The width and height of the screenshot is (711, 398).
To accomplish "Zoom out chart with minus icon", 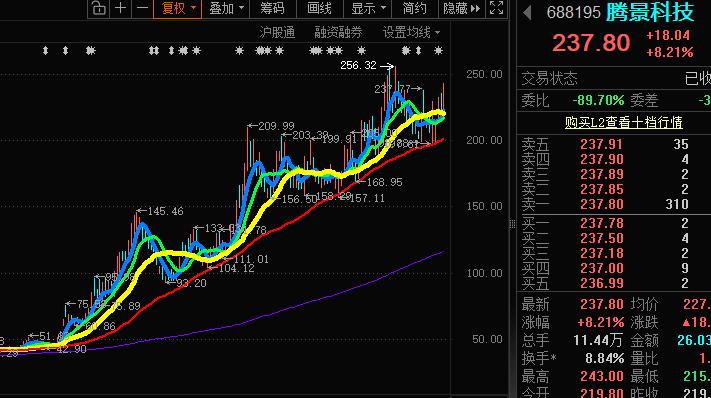I will [x=142, y=8].
